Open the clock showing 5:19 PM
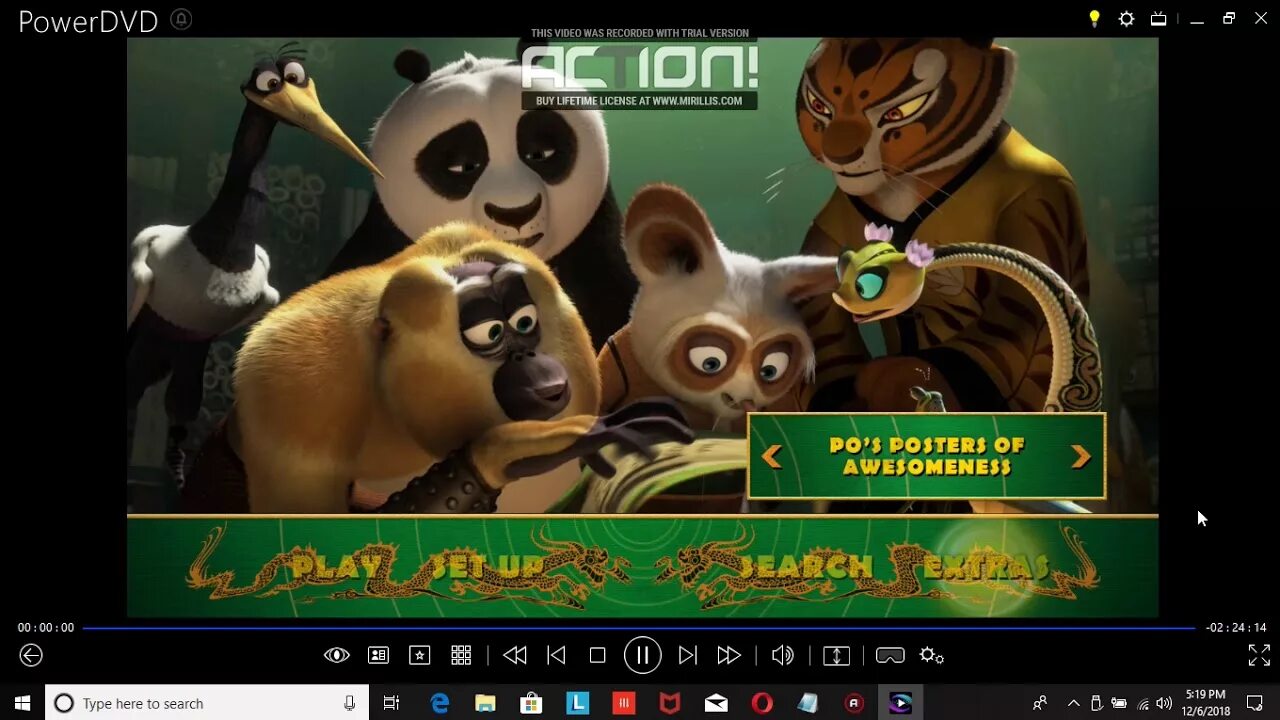 (1205, 703)
